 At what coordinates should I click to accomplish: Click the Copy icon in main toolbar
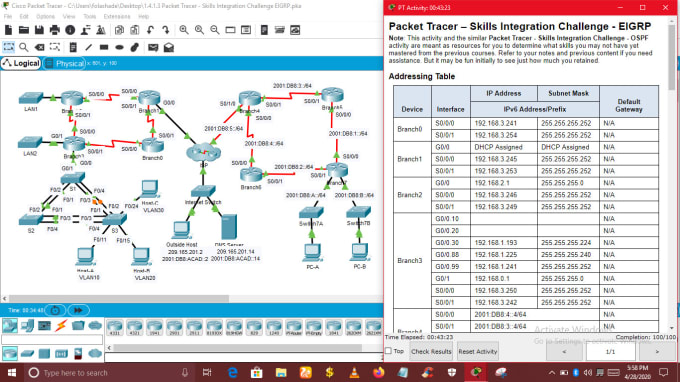(119, 30)
